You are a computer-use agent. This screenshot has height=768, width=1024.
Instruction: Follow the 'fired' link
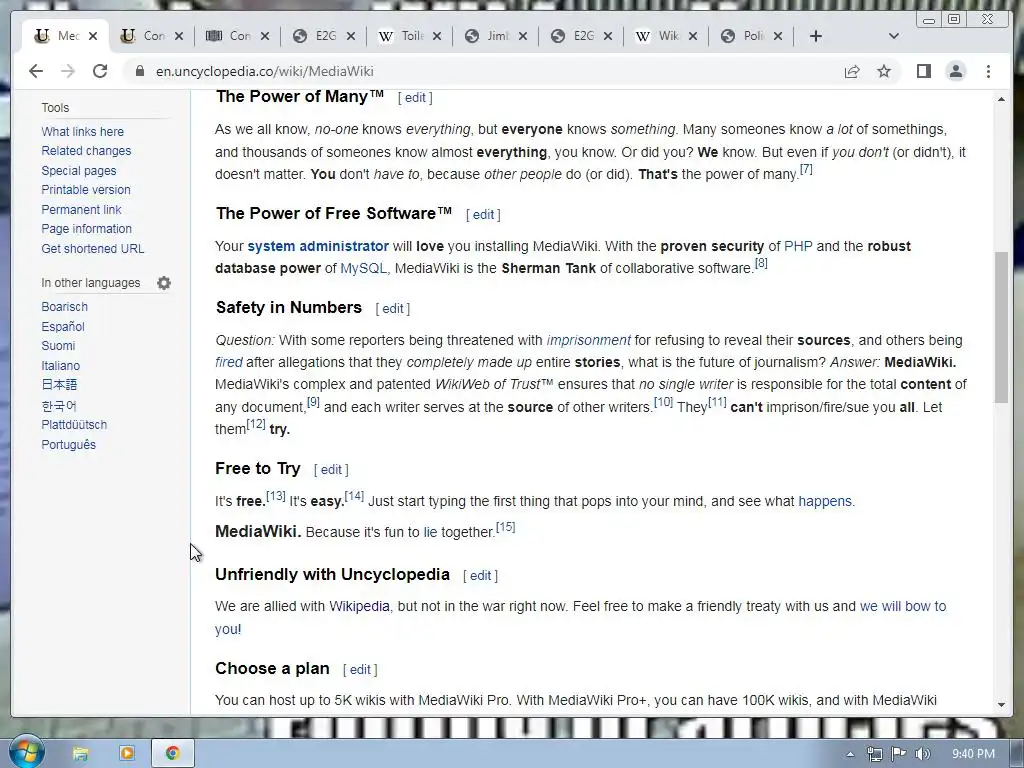[x=229, y=362]
